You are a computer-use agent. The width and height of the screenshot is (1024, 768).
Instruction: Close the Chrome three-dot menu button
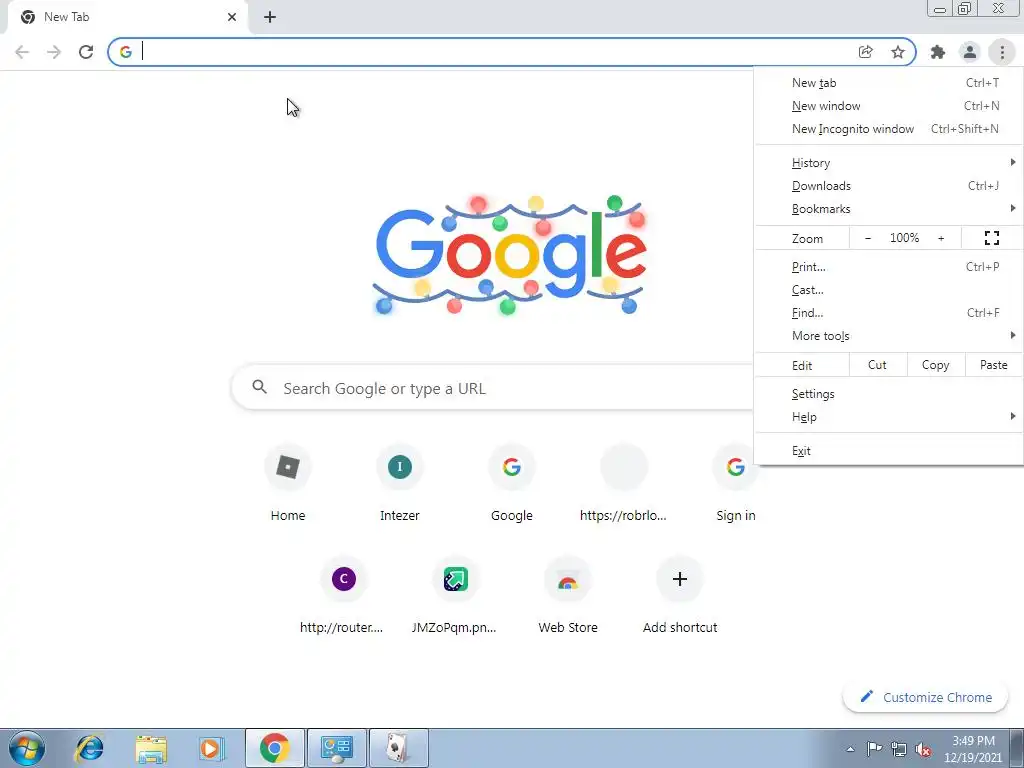click(x=1002, y=52)
